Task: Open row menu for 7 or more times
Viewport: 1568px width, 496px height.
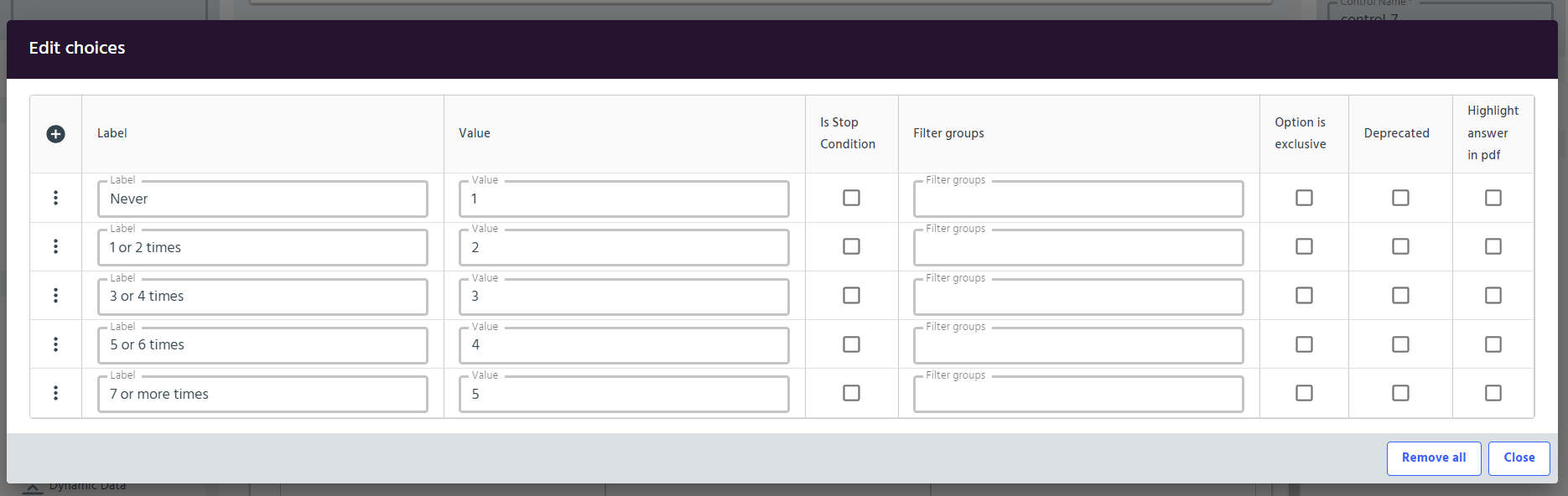Action: [x=55, y=393]
